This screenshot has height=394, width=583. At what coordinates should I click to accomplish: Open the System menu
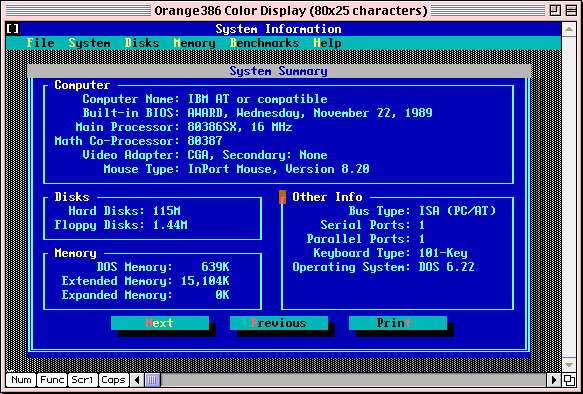click(x=89, y=43)
